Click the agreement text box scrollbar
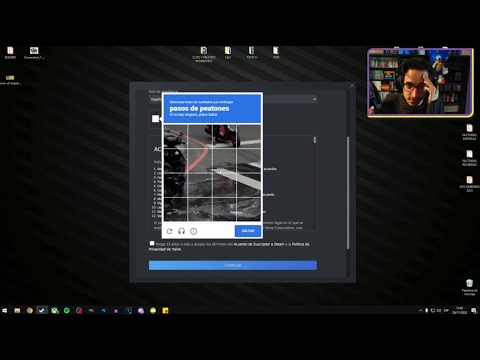Viewport: 480px width, 360px height. click(315, 140)
